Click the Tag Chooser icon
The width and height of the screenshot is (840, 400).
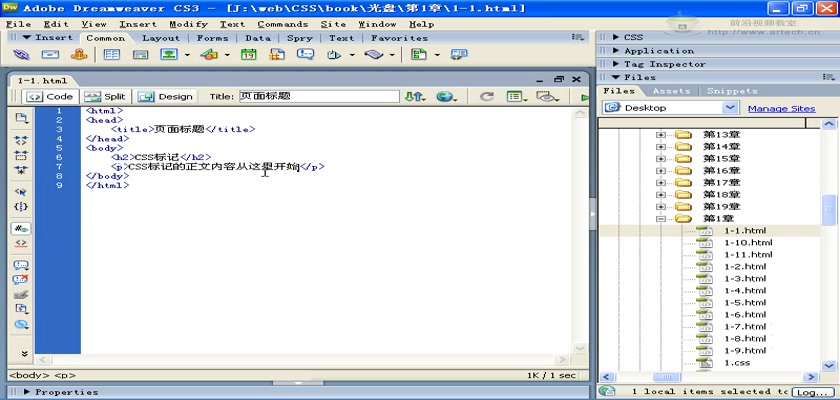459,54
